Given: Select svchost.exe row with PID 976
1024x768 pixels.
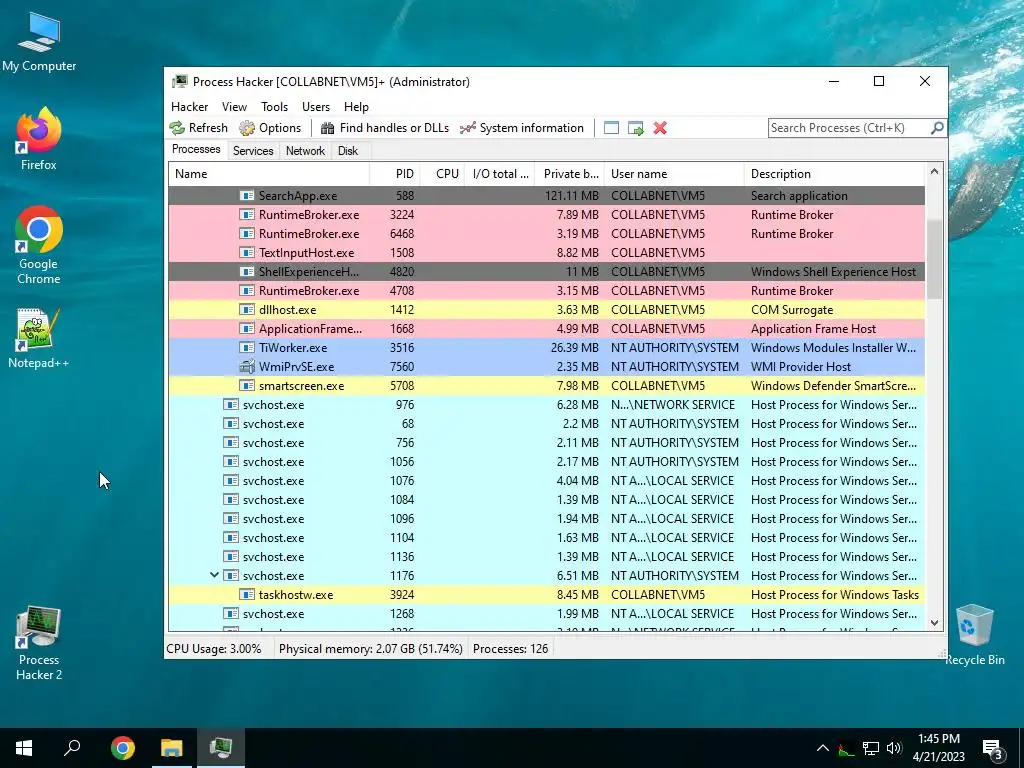Looking at the screenshot, I should point(547,404).
